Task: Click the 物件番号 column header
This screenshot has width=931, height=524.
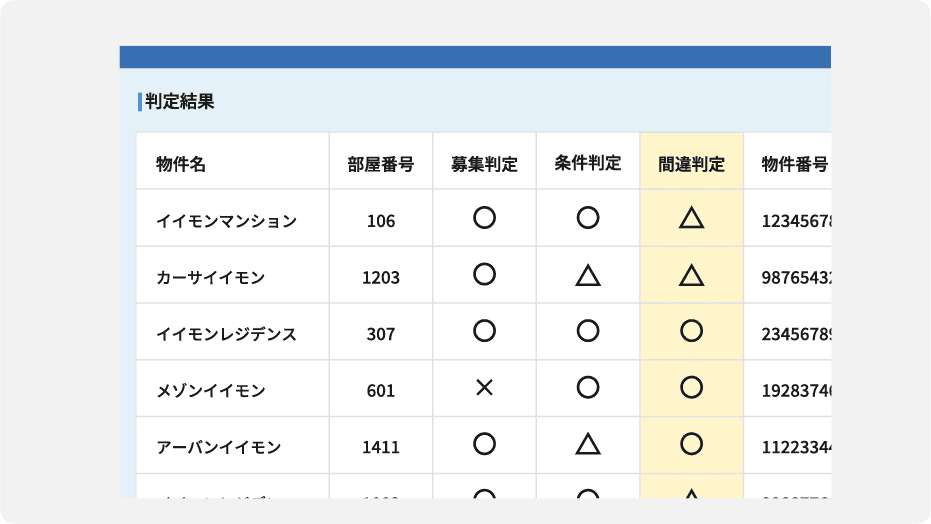Action: click(x=794, y=164)
